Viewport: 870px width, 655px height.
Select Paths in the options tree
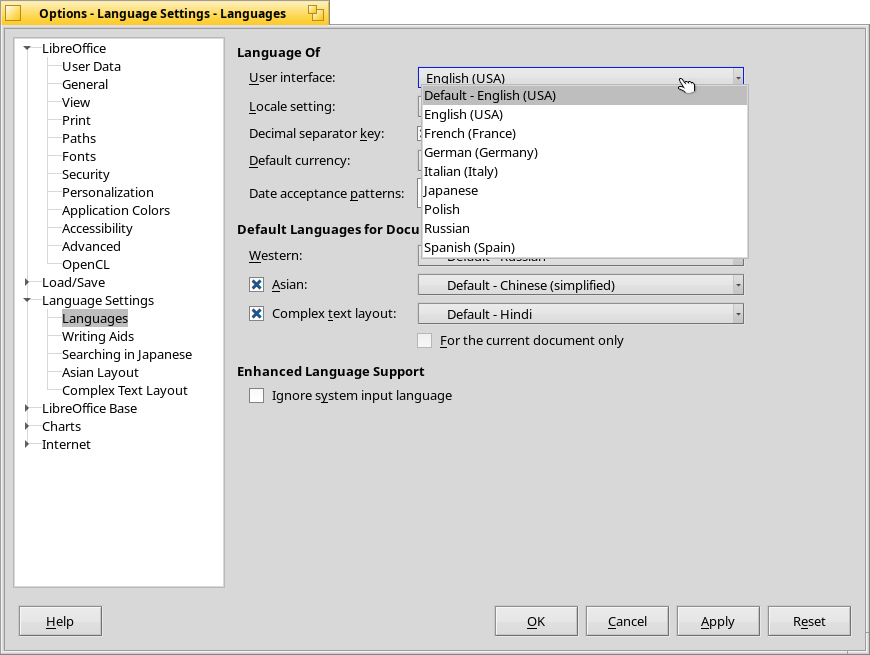point(79,139)
